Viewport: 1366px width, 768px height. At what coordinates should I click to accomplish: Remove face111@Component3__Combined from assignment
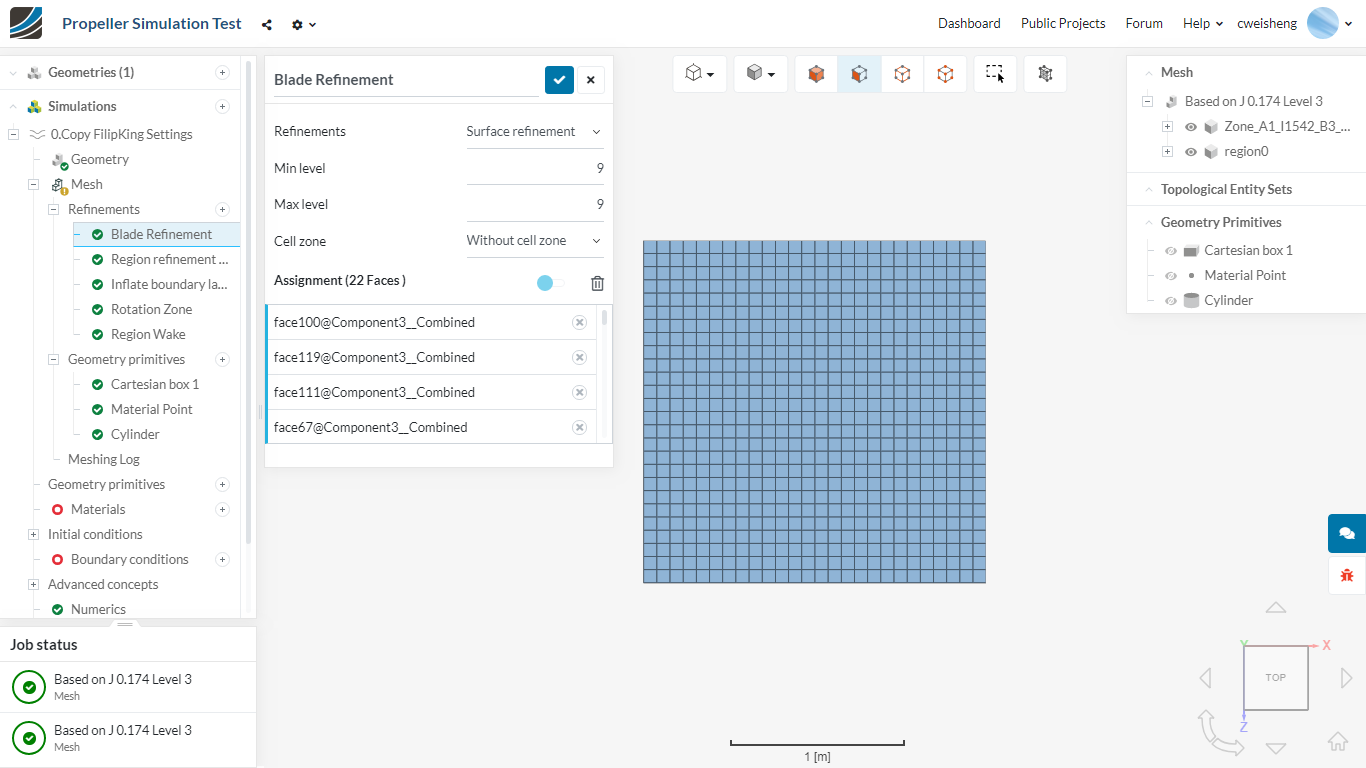tap(579, 392)
